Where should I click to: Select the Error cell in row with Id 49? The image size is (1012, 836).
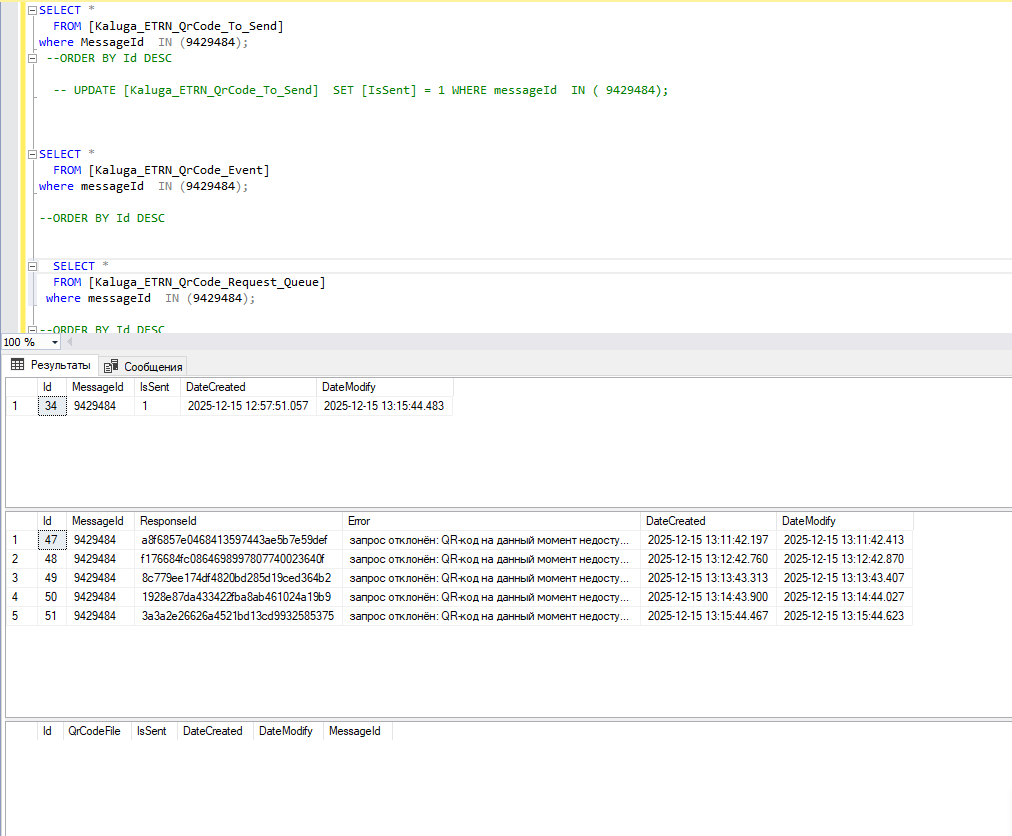491,578
